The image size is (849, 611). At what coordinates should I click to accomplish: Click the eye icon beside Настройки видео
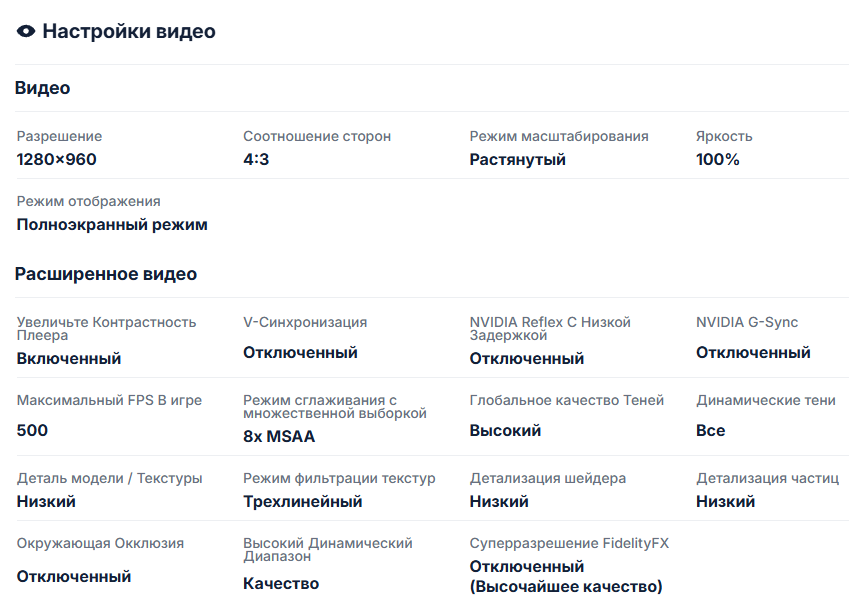27,32
